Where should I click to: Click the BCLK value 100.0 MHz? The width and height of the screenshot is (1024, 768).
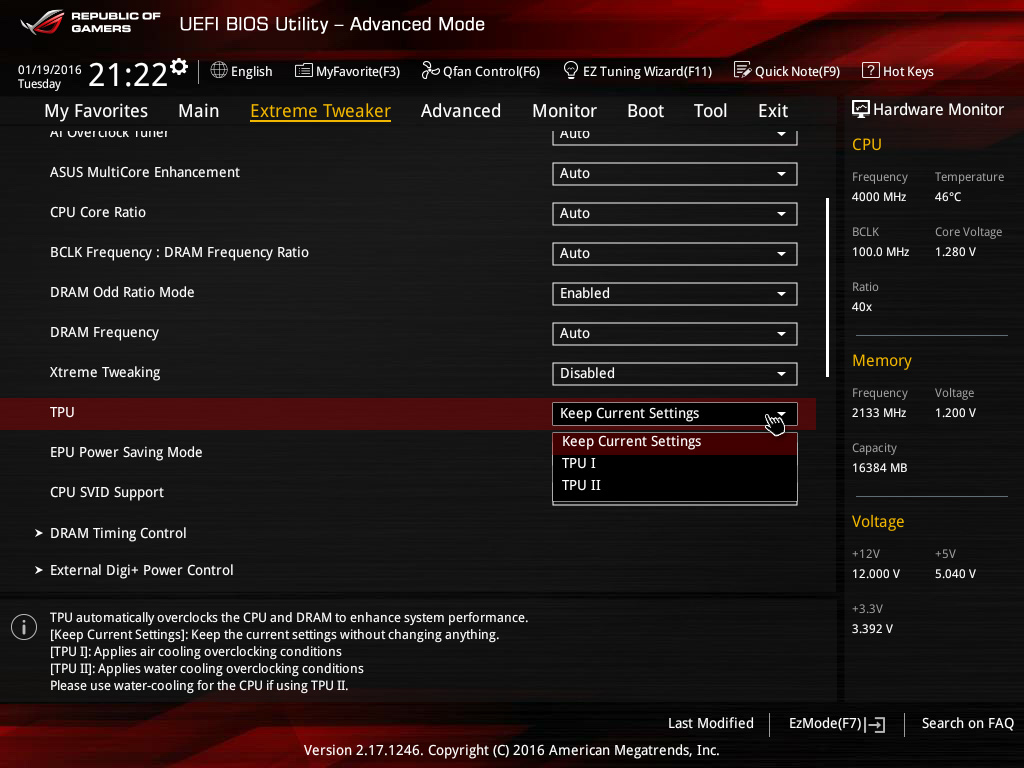click(880, 252)
